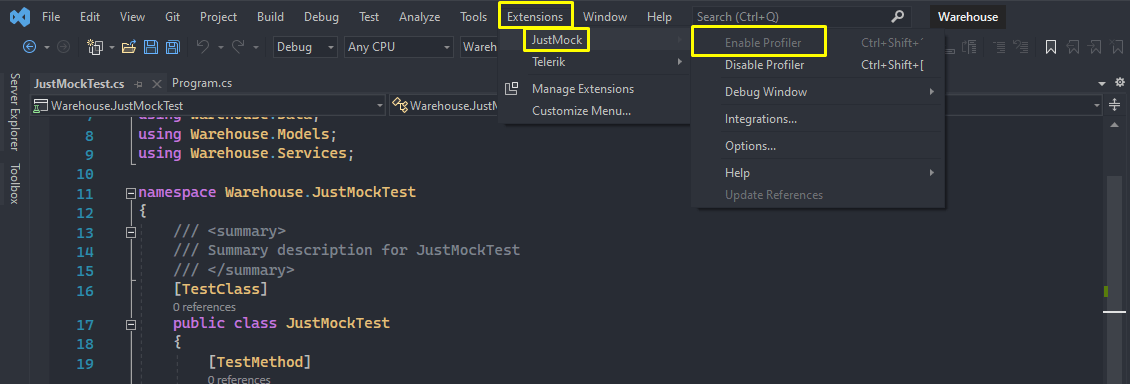Pin the JustMockTest.cs tab

coord(138,84)
